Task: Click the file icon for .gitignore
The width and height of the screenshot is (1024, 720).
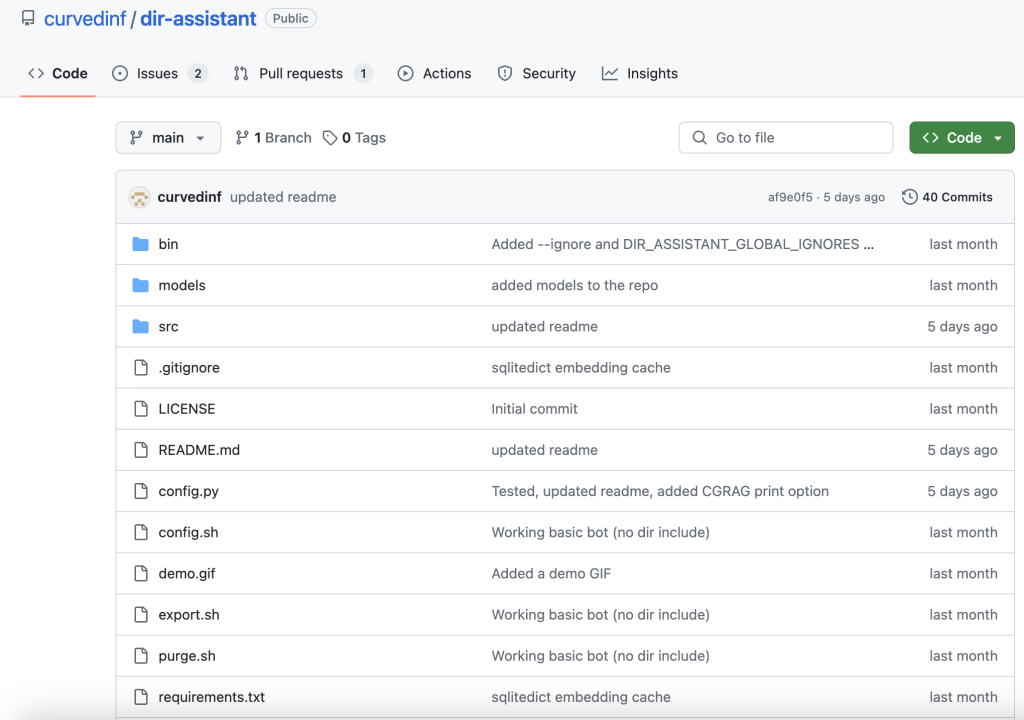Action: point(140,368)
